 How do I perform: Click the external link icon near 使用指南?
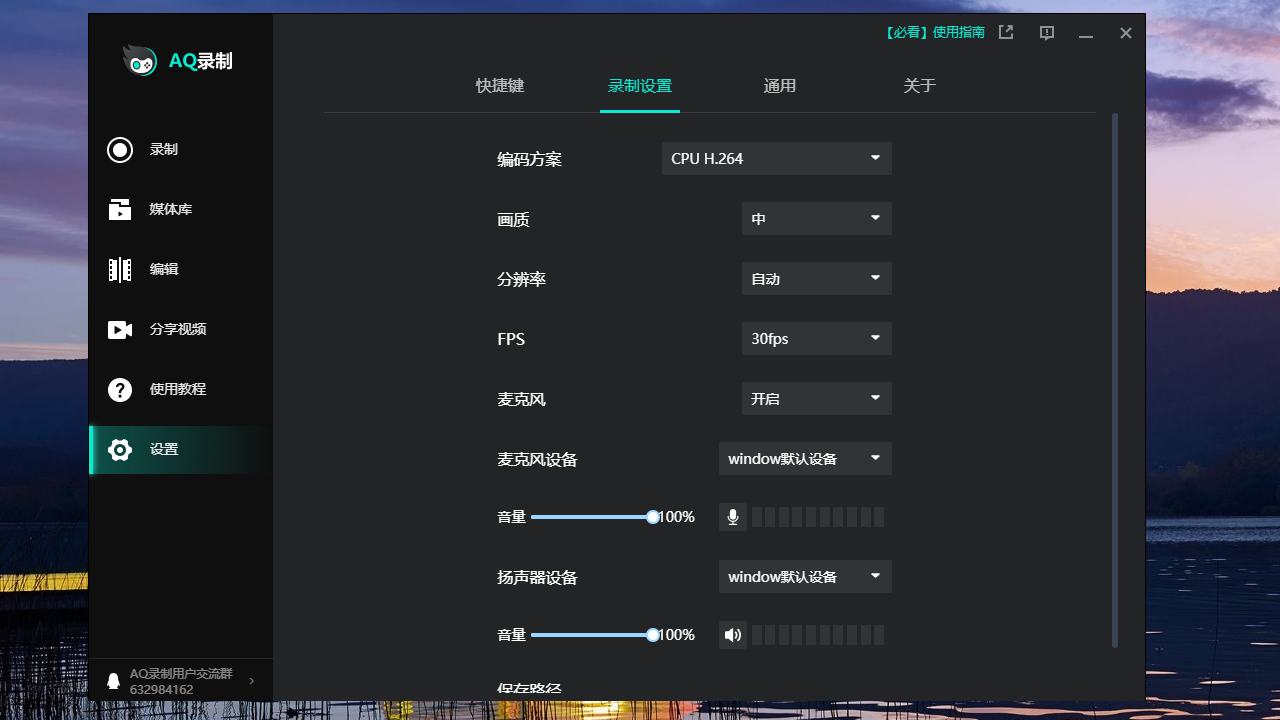[x=1005, y=32]
